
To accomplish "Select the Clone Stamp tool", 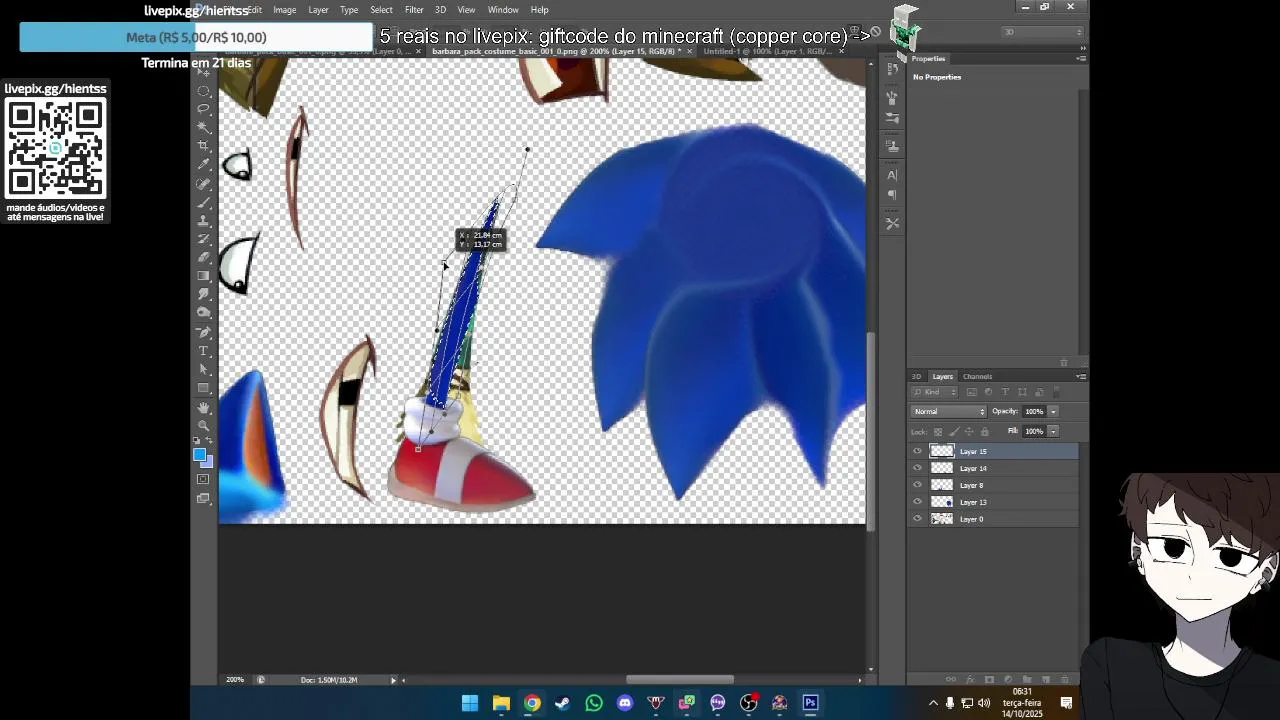I will 204,220.
